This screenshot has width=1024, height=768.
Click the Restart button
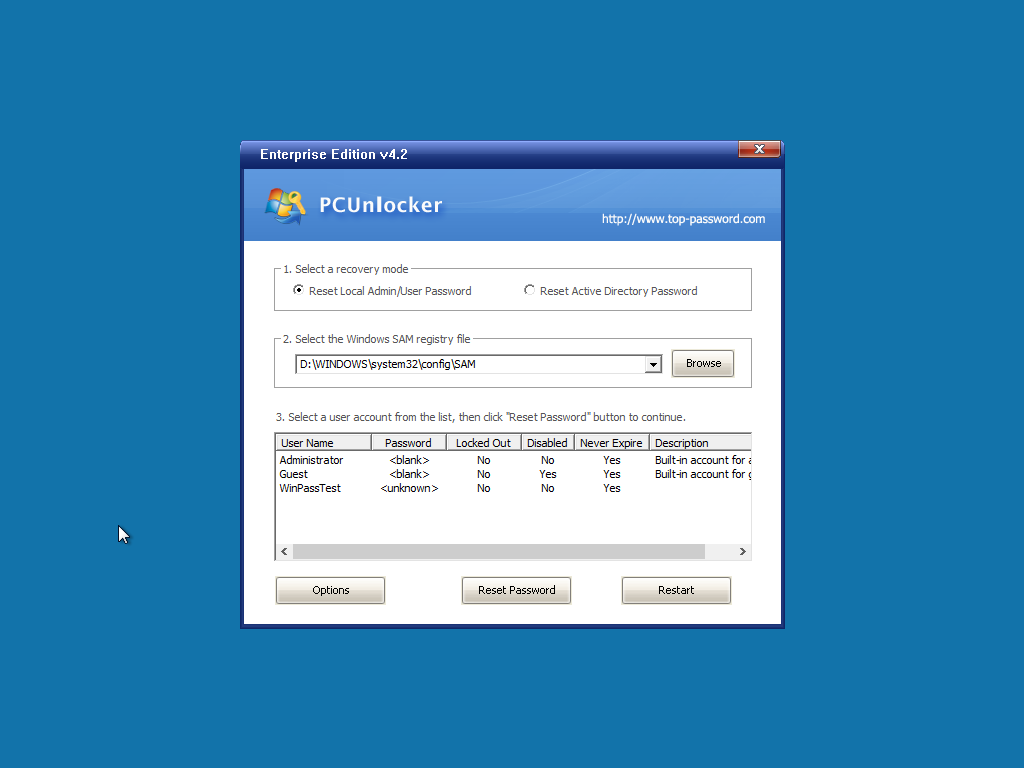coord(676,590)
